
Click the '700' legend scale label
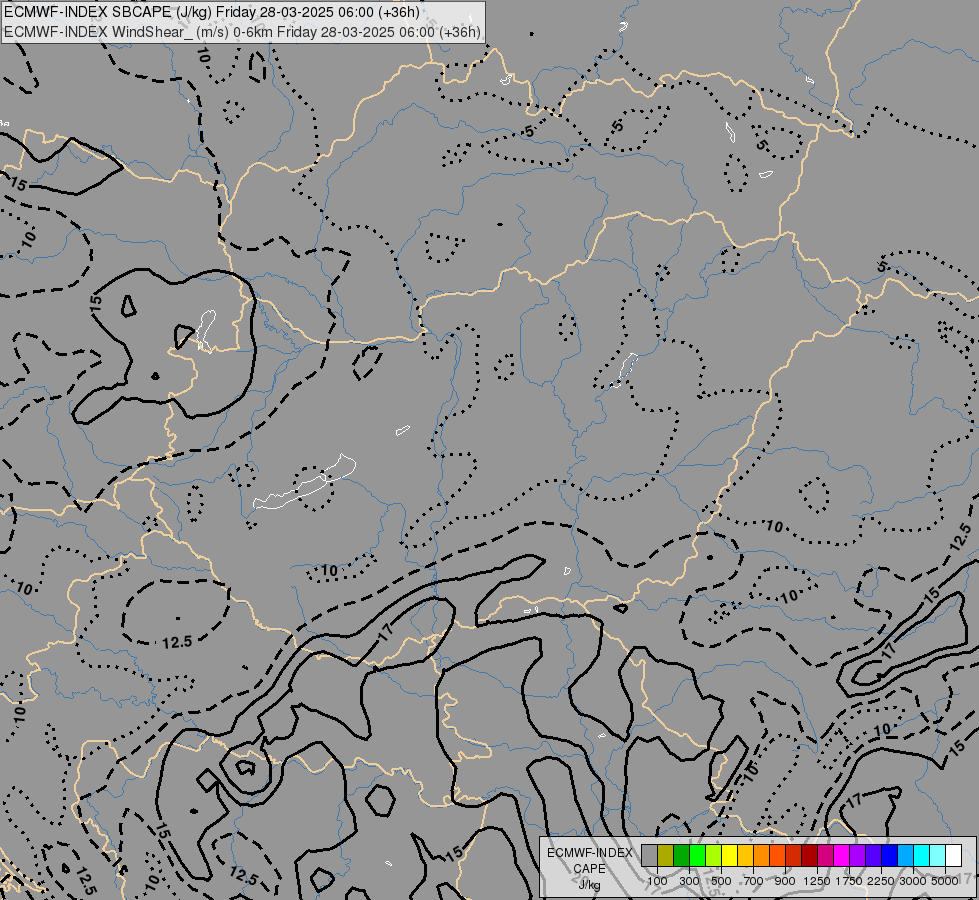click(x=754, y=881)
